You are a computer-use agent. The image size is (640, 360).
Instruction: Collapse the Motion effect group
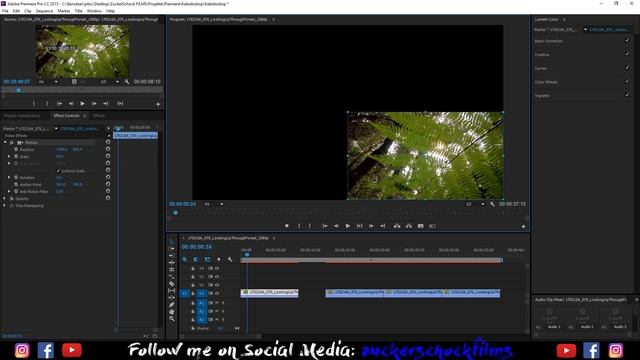click(5, 142)
